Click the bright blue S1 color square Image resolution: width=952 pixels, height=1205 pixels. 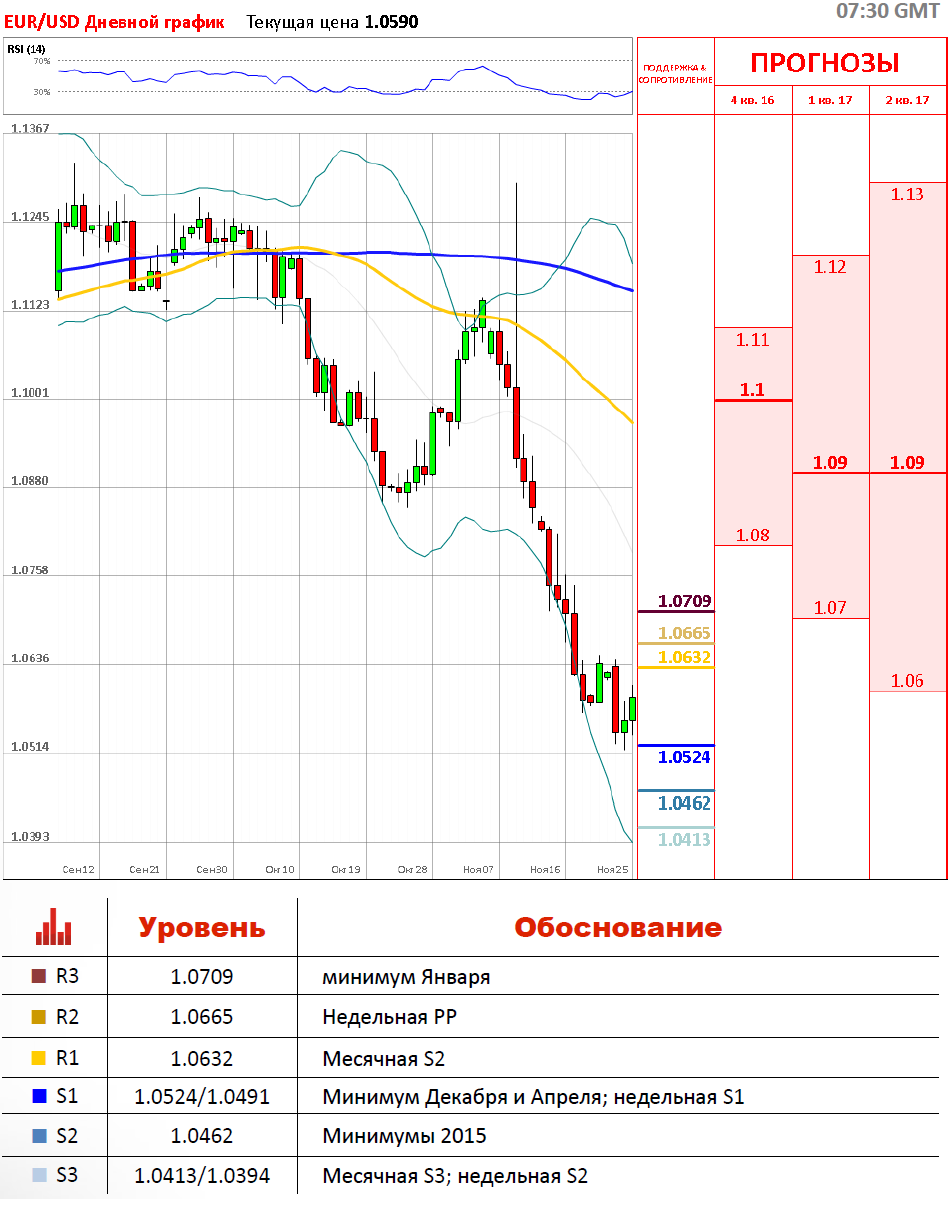click(x=39, y=1097)
